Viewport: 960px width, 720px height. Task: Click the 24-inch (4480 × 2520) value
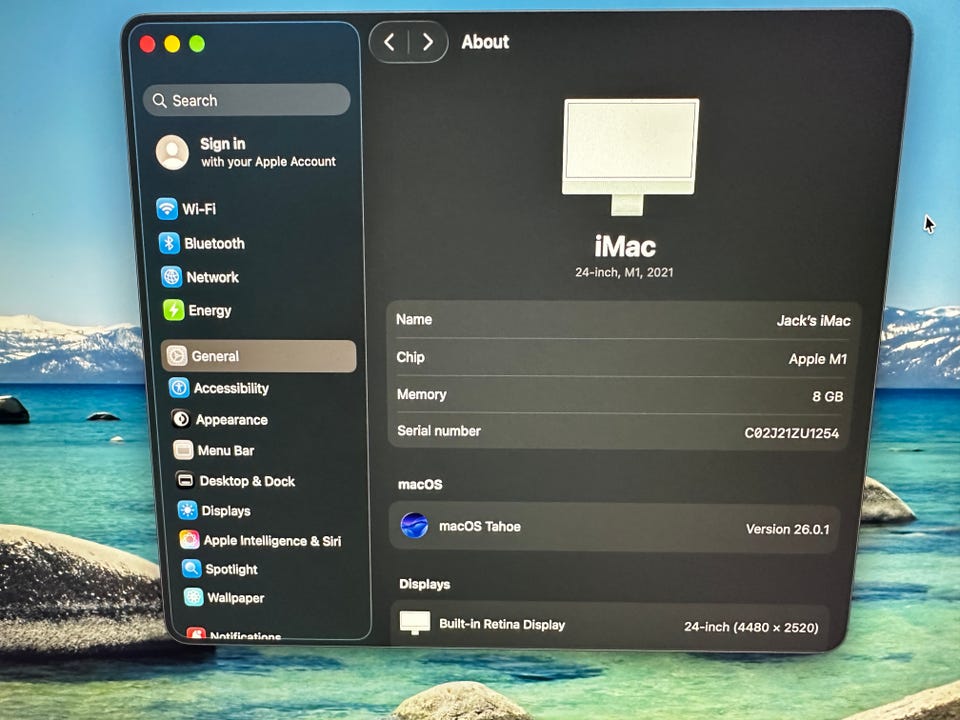pyautogui.click(x=751, y=627)
